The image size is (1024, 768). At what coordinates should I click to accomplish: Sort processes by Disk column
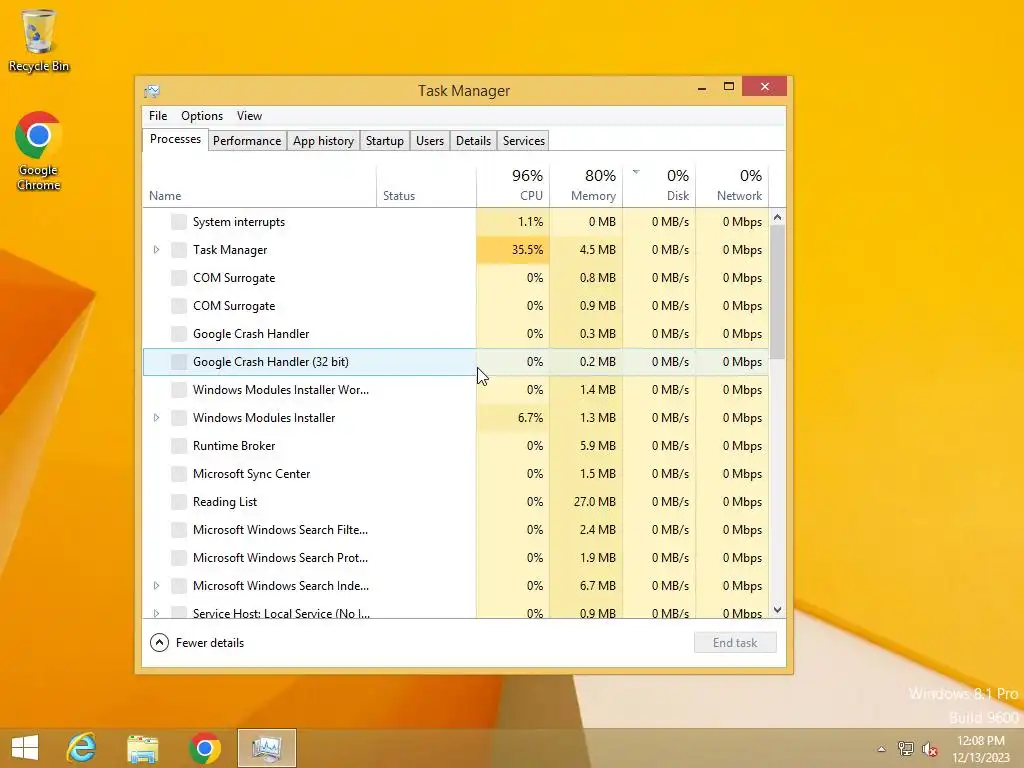[x=660, y=185]
